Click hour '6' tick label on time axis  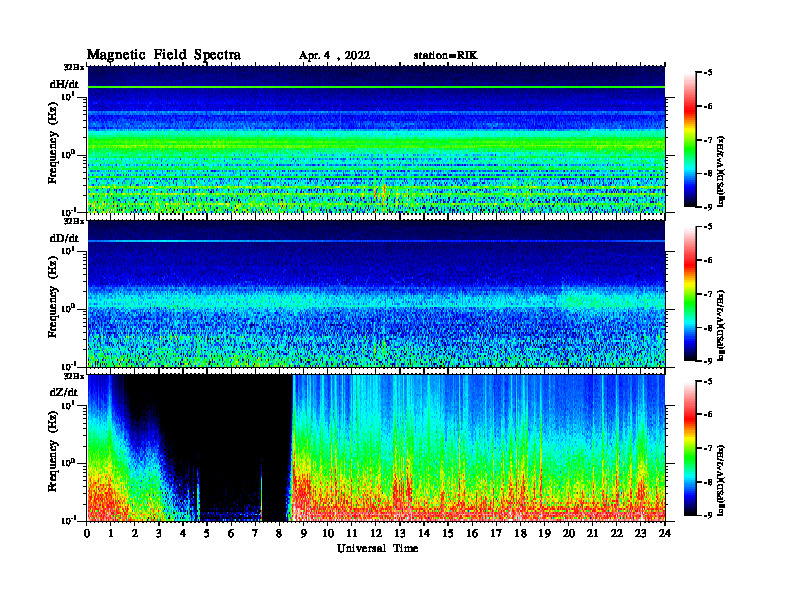point(231,533)
